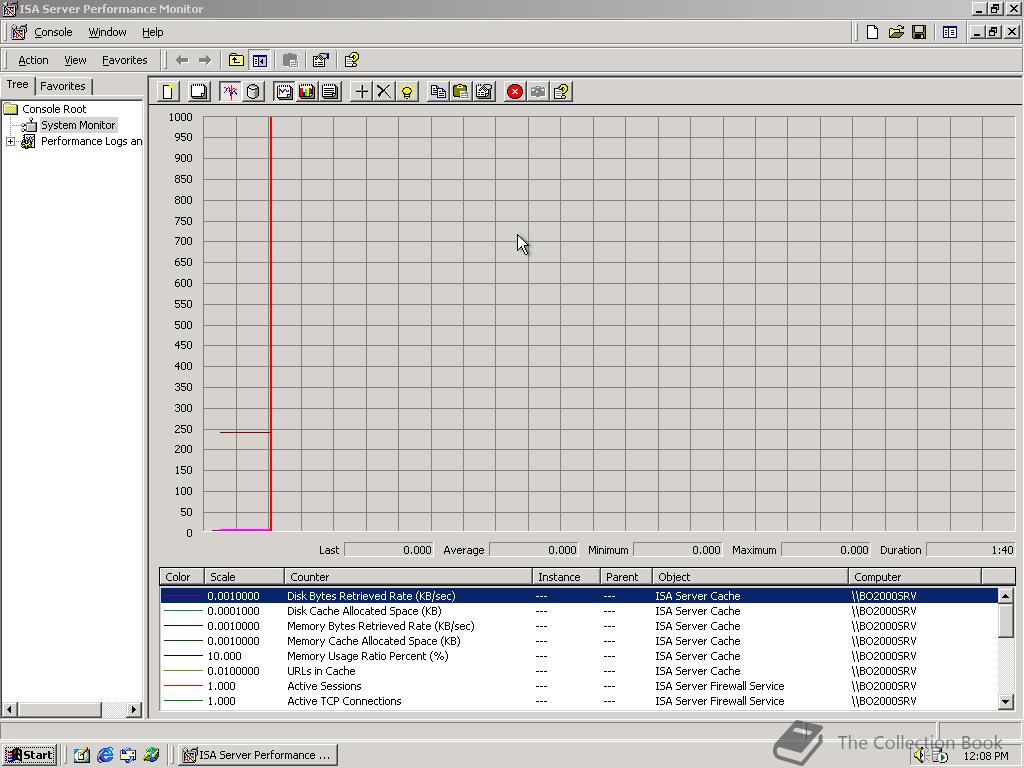Switch to the Chart view

point(284,91)
